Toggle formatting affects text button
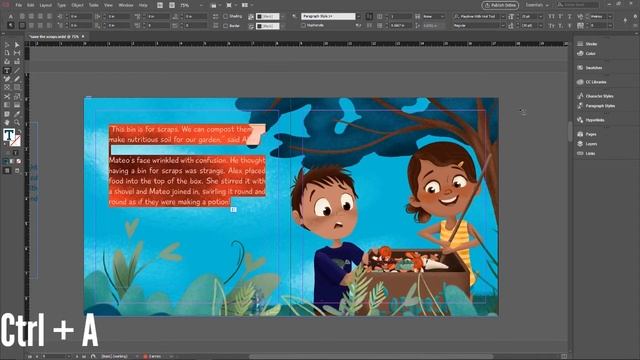640x360 pixels. [x=16, y=153]
